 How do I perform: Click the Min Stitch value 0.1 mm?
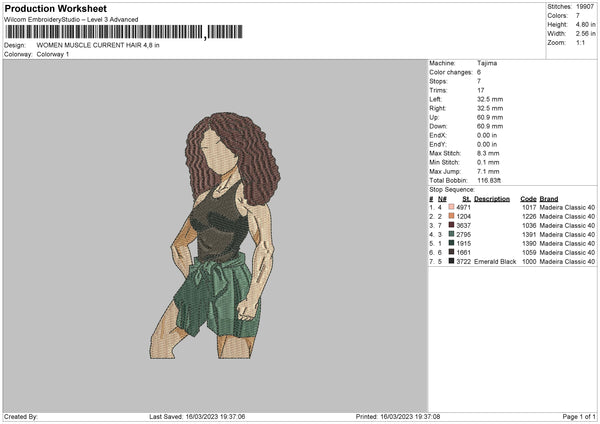[488, 163]
